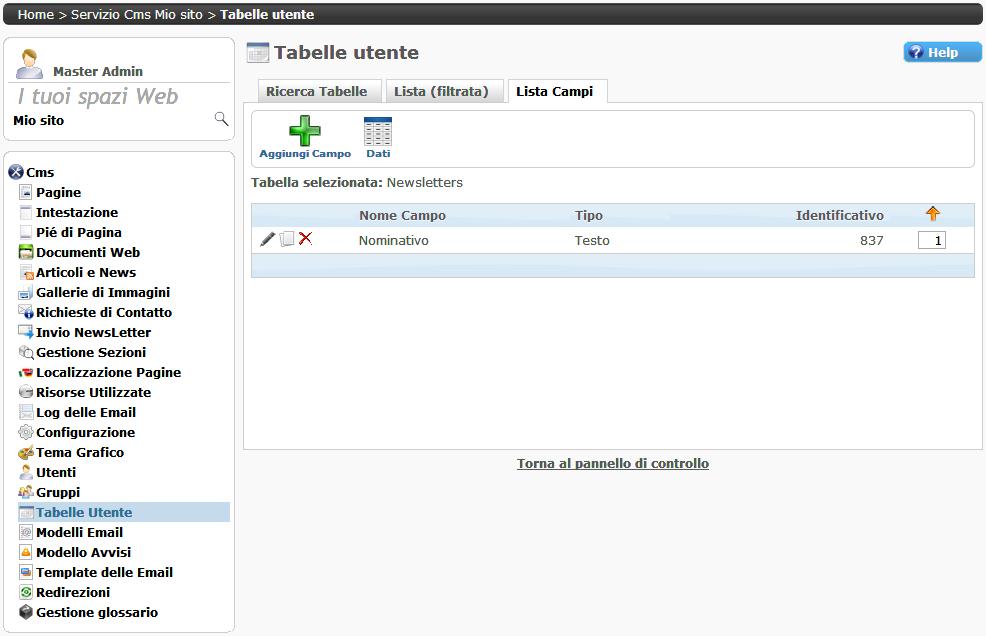Screen dimensions: 986x636
Task: Open the Help button
Action: (x=942, y=53)
